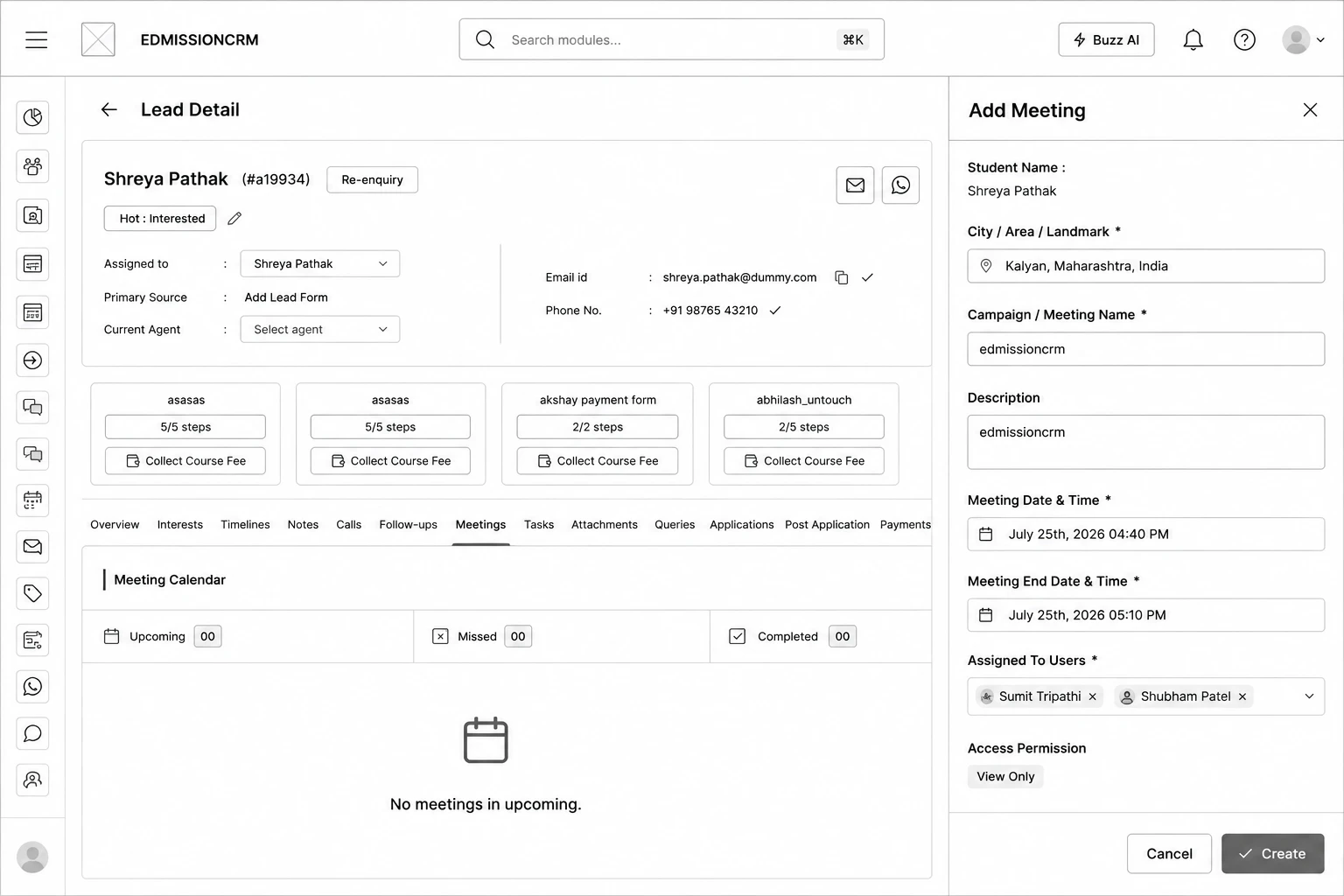Screen dimensions: 1344x896
Task: Click the Hot : Interested status badge
Action: pyautogui.click(x=160, y=219)
